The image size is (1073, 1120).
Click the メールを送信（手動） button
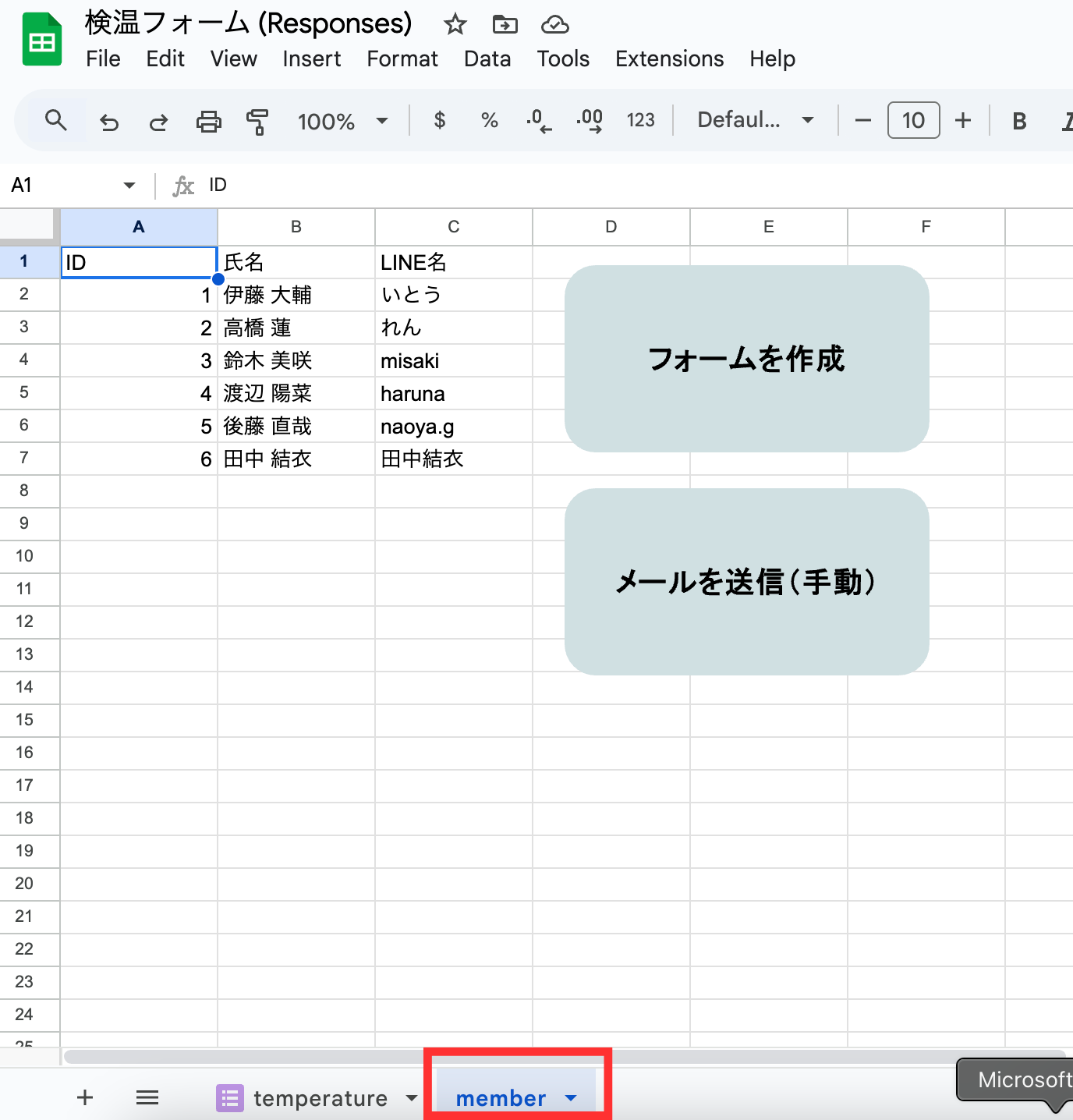746,582
